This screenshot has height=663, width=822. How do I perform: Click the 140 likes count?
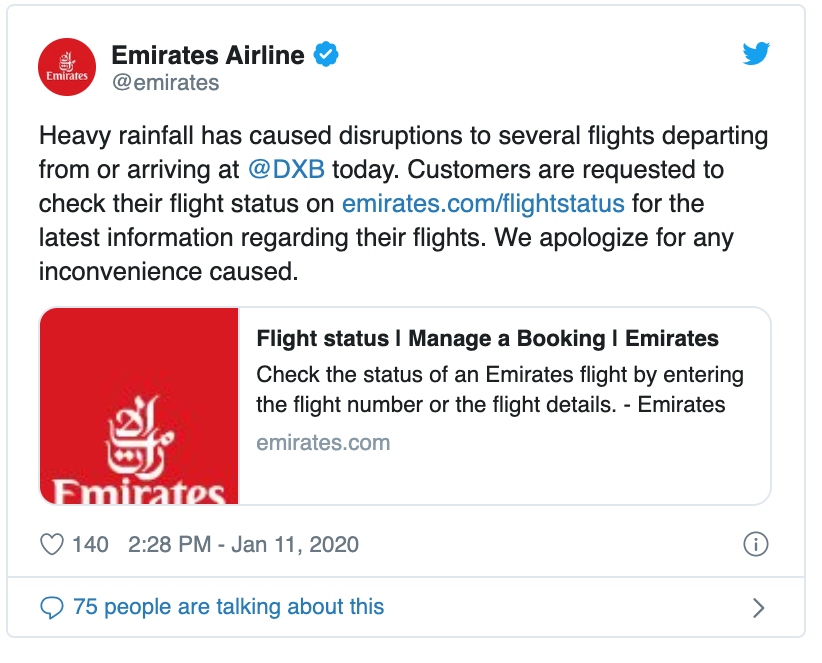pos(91,545)
